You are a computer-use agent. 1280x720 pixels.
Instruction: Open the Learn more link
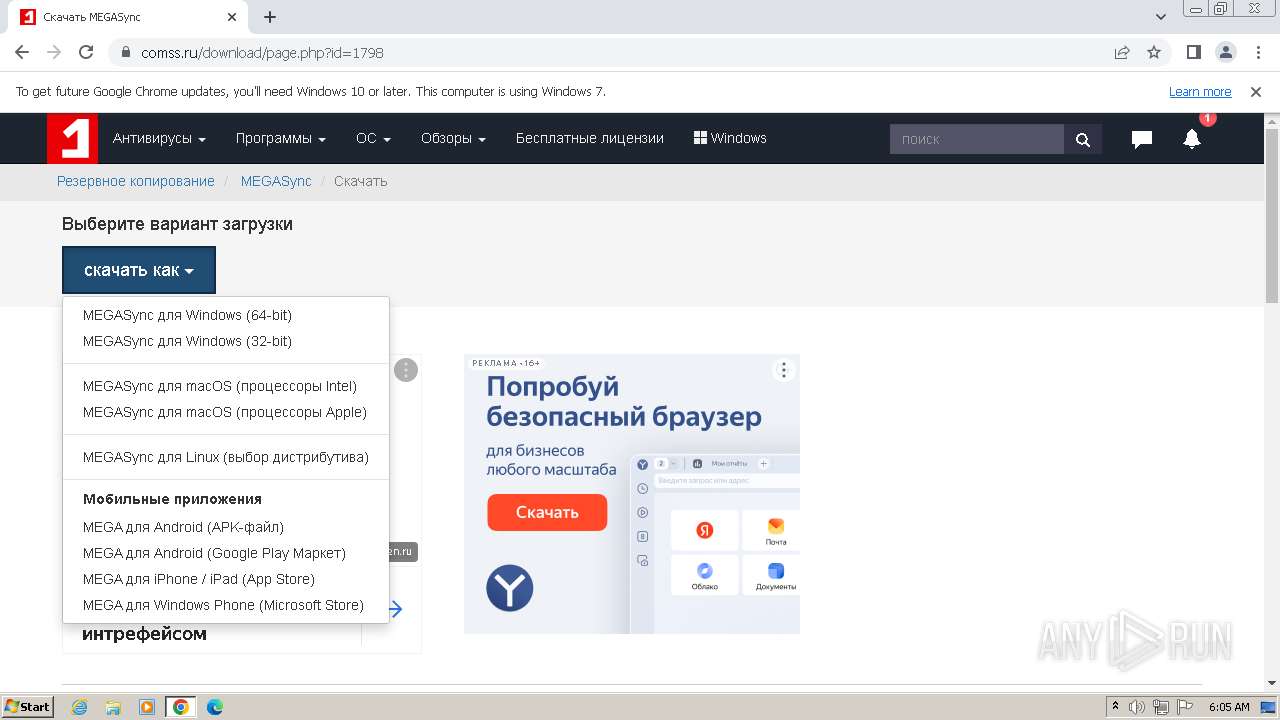pos(1200,92)
